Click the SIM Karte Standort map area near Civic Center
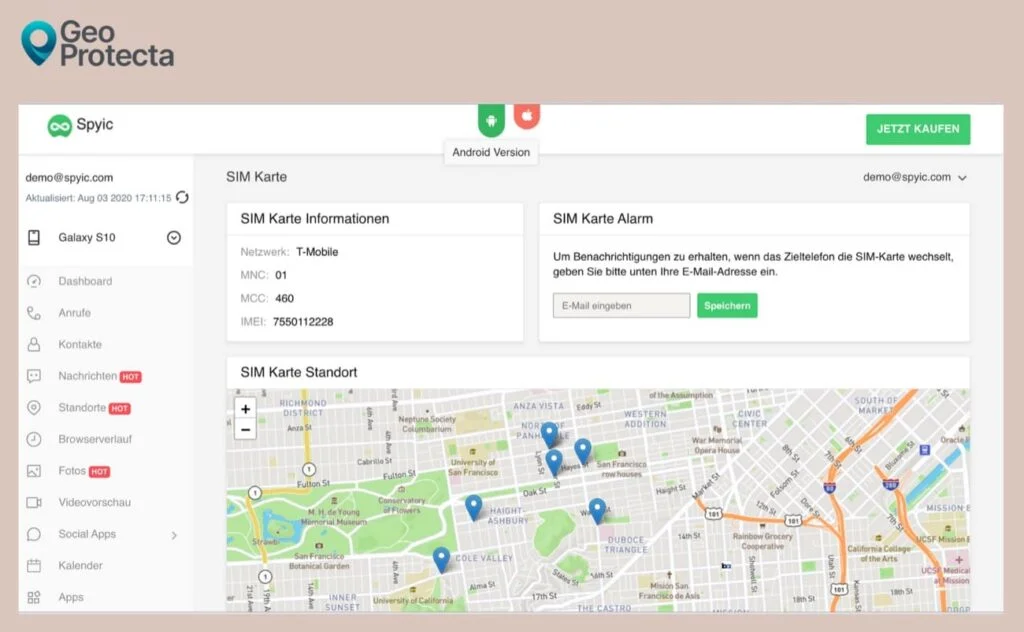This screenshot has width=1024, height=632. coord(749,419)
